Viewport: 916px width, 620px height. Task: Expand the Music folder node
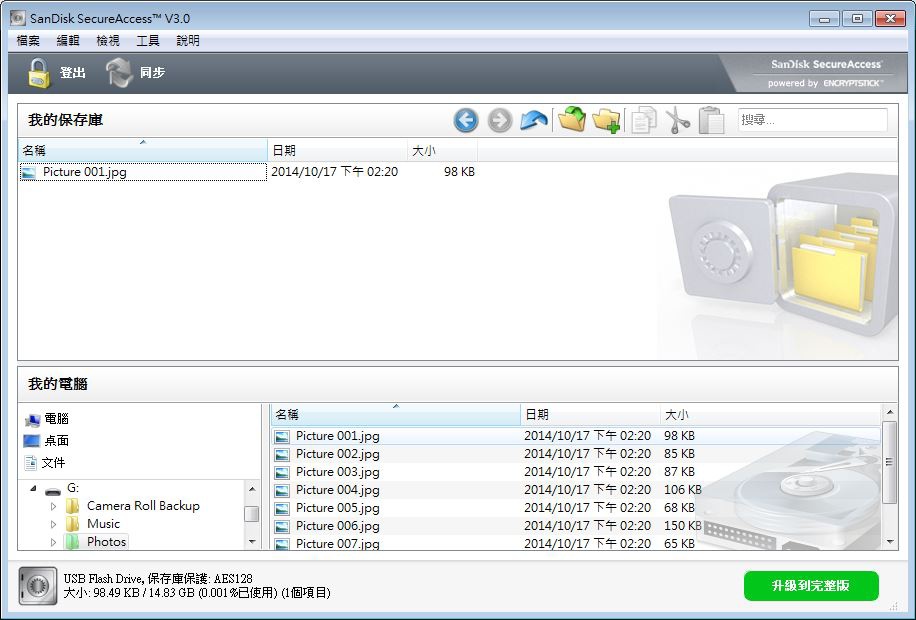point(53,524)
